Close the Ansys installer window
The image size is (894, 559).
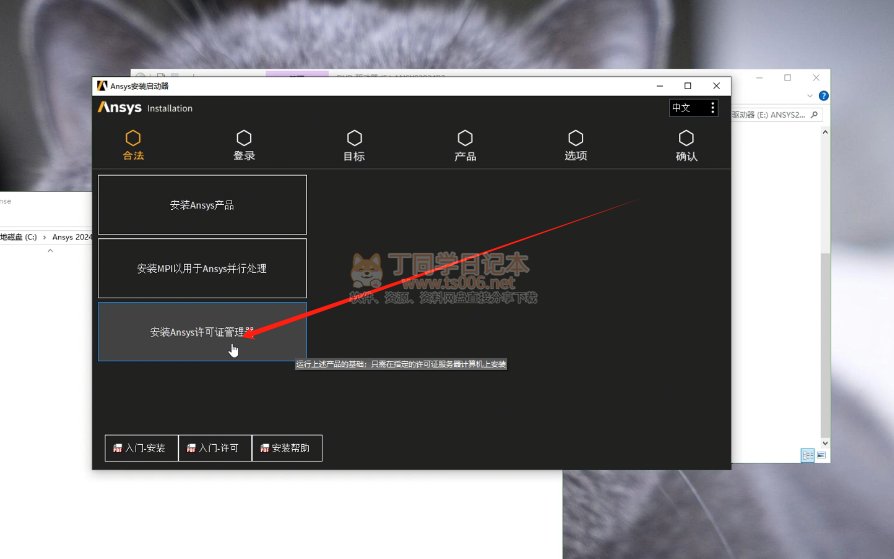click(x=716, y=86)
